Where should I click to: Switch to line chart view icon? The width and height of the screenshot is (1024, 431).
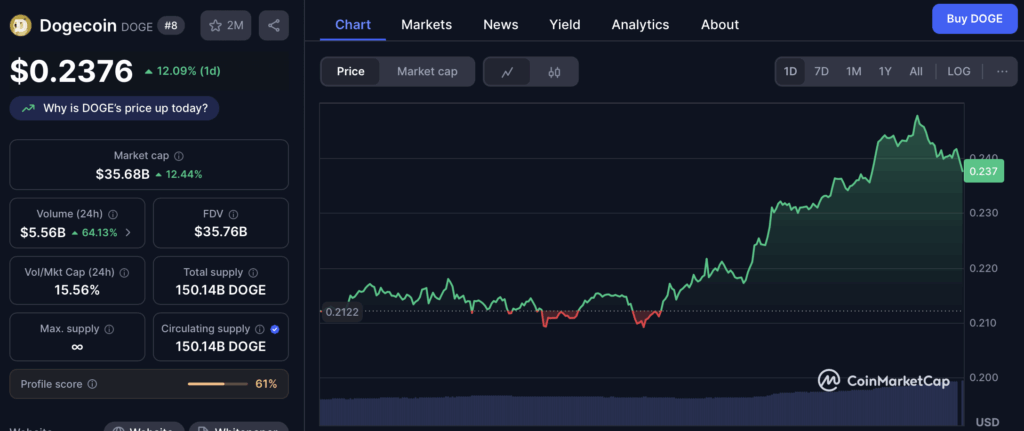[507, 72]
